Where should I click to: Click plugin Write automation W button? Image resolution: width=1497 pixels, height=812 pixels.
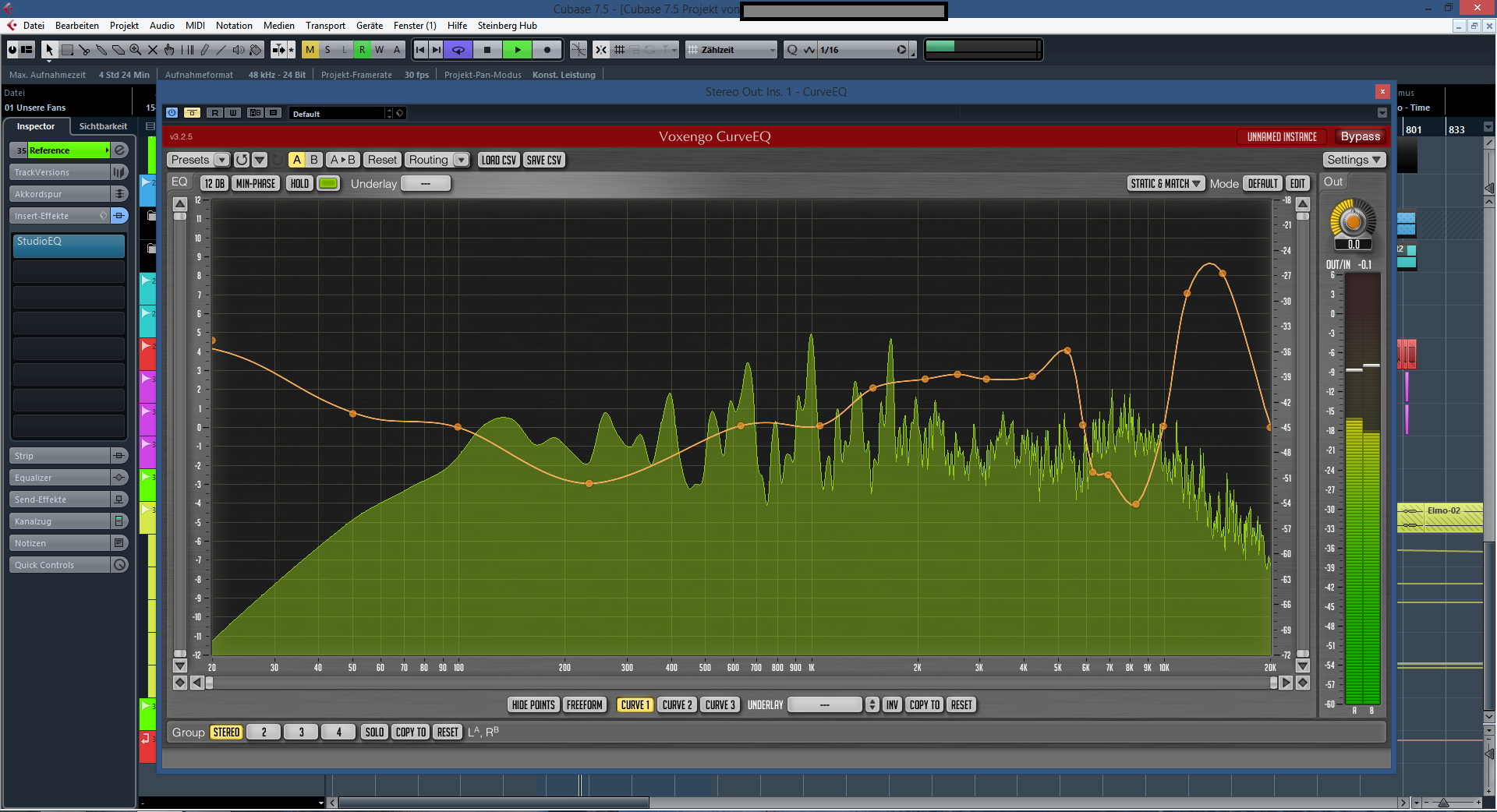click(232, 113)
